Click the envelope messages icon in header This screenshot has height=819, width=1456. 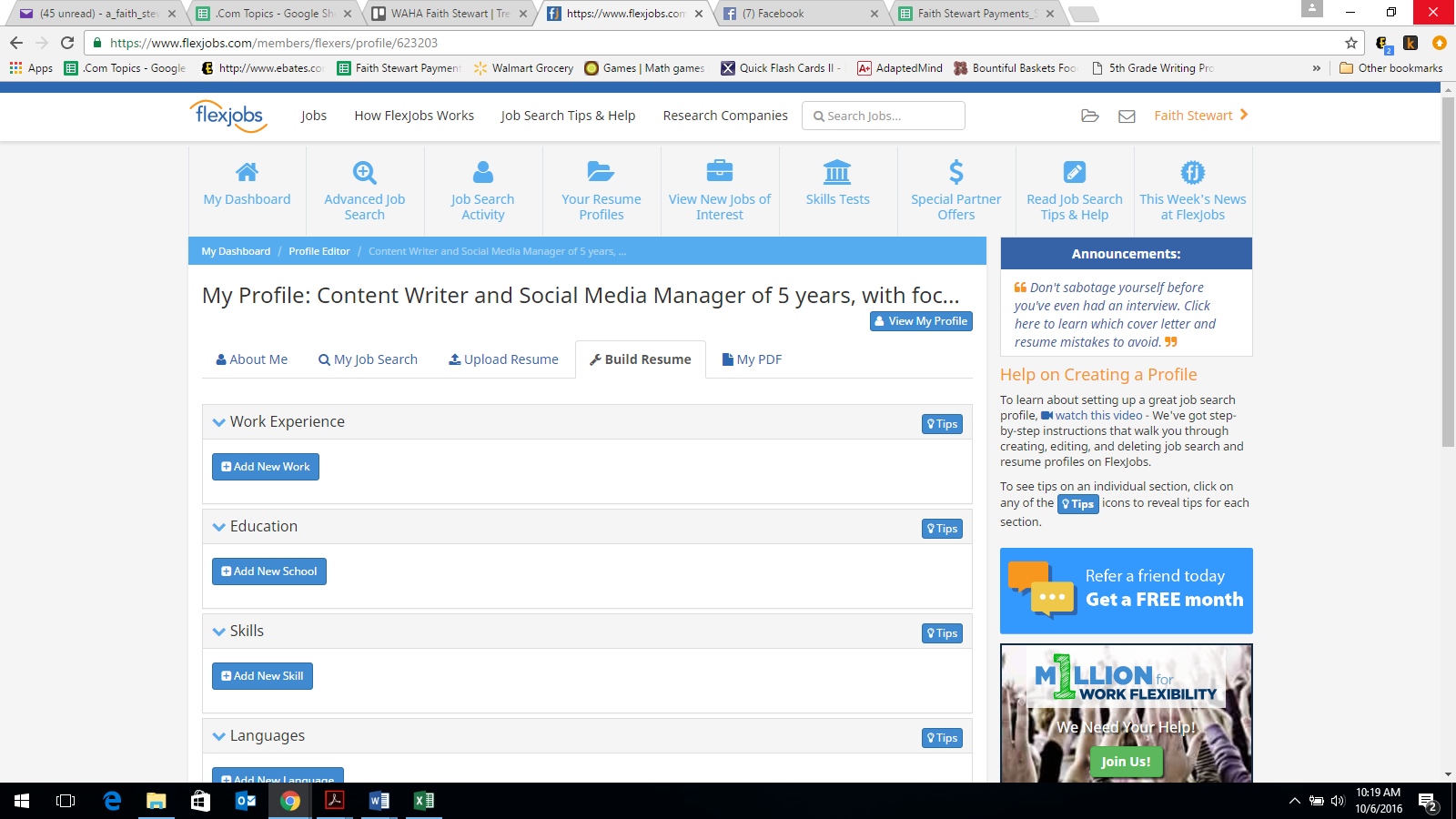(1127, 116)
